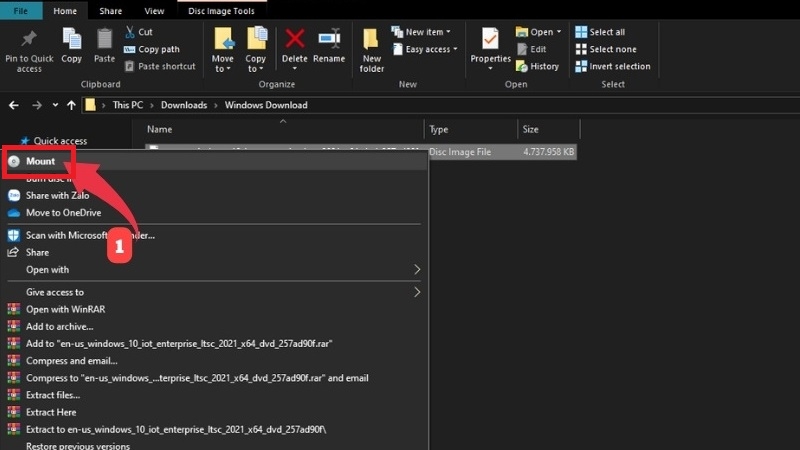Click the red Delete icon
Screen dimensions: 800x450
point(295,40)
